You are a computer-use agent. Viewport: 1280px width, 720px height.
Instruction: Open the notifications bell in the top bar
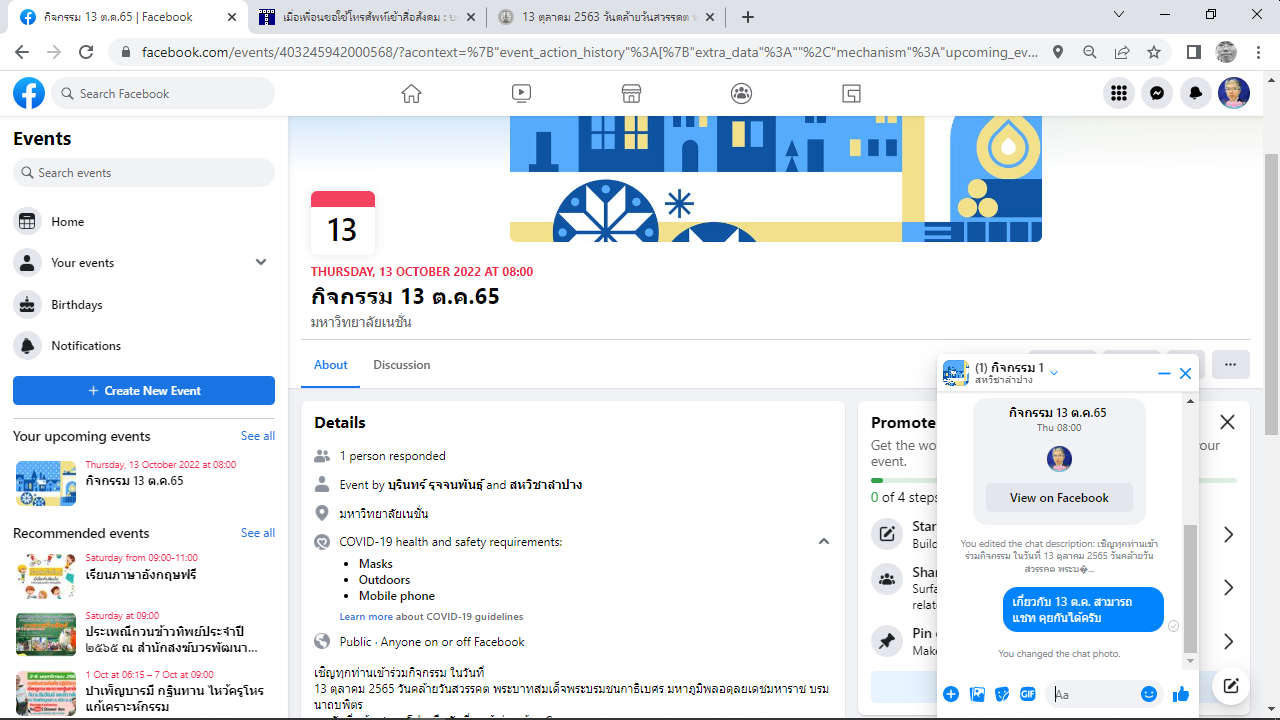1196,93
